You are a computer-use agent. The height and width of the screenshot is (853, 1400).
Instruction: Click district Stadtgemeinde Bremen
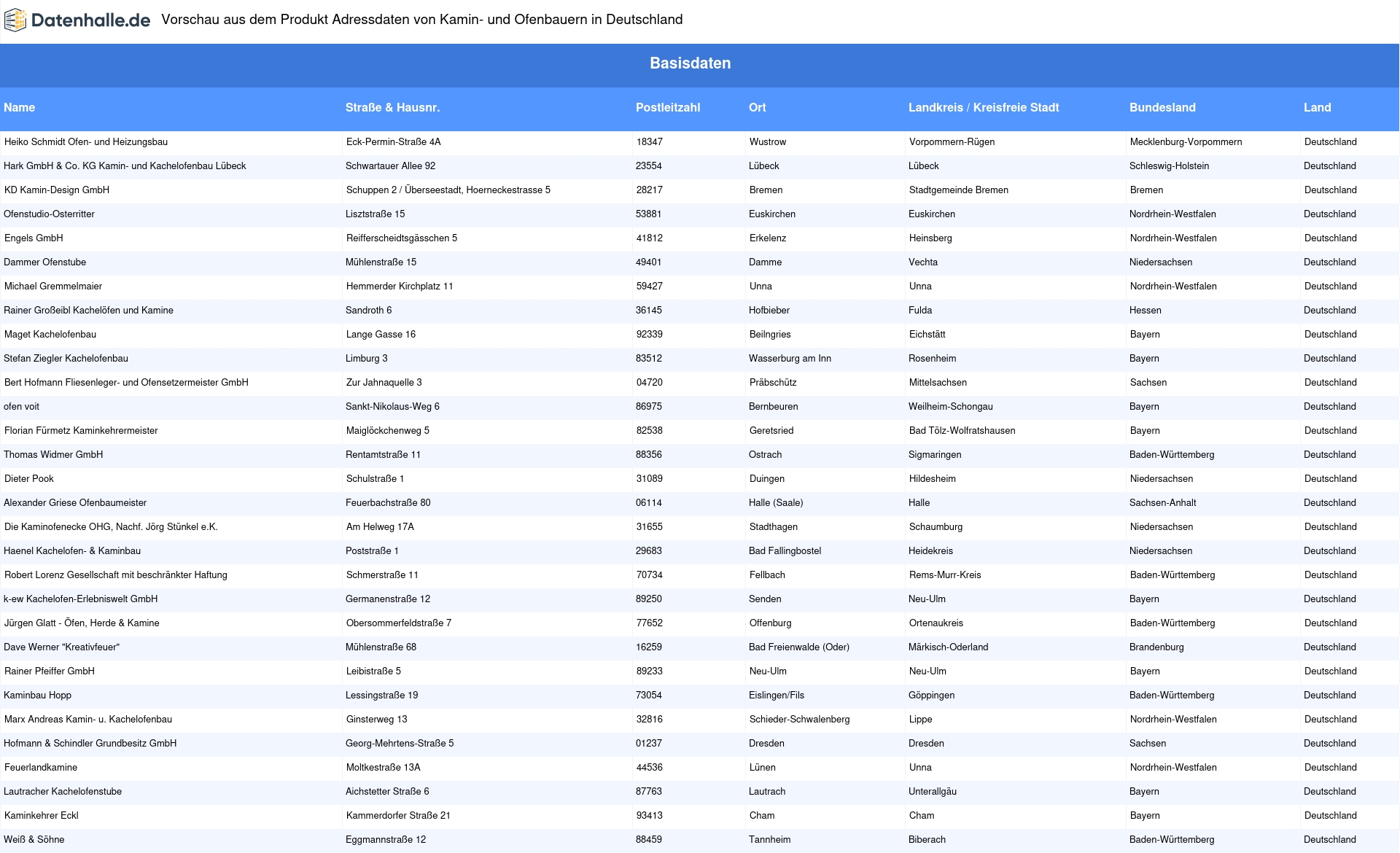[x=959, y=190]
